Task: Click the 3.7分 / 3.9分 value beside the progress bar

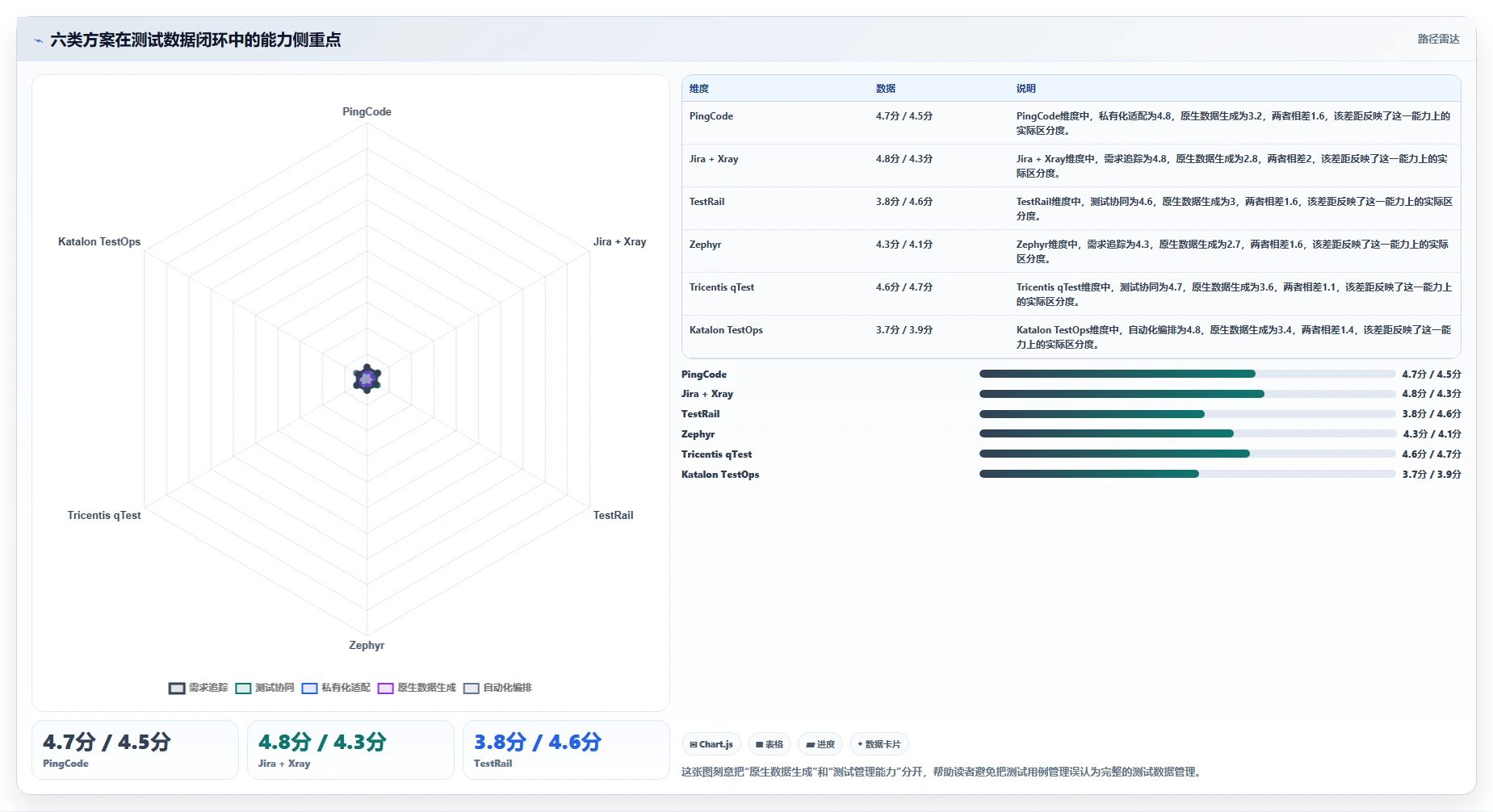Action: [x=1432, y=475]
